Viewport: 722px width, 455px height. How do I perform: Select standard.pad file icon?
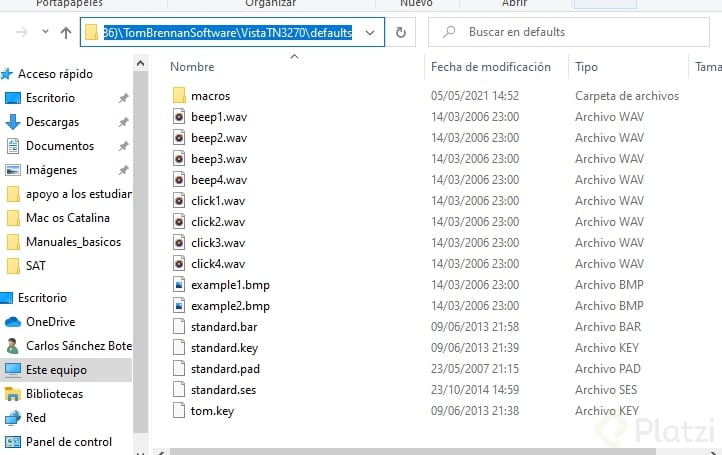(x=179, y=369)
